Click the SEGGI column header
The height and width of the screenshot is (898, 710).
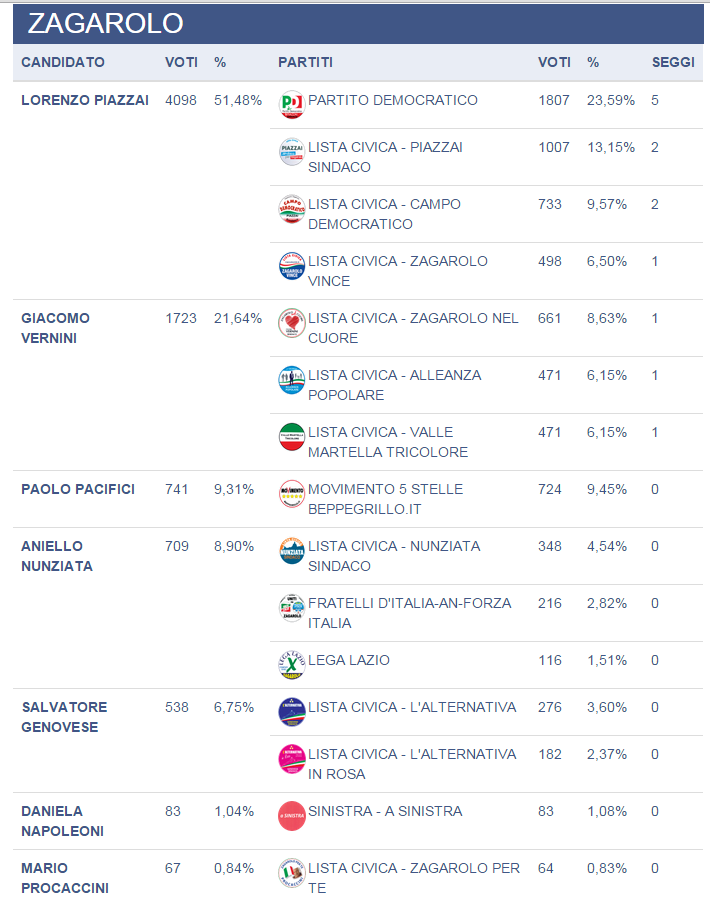coord(673,62)
